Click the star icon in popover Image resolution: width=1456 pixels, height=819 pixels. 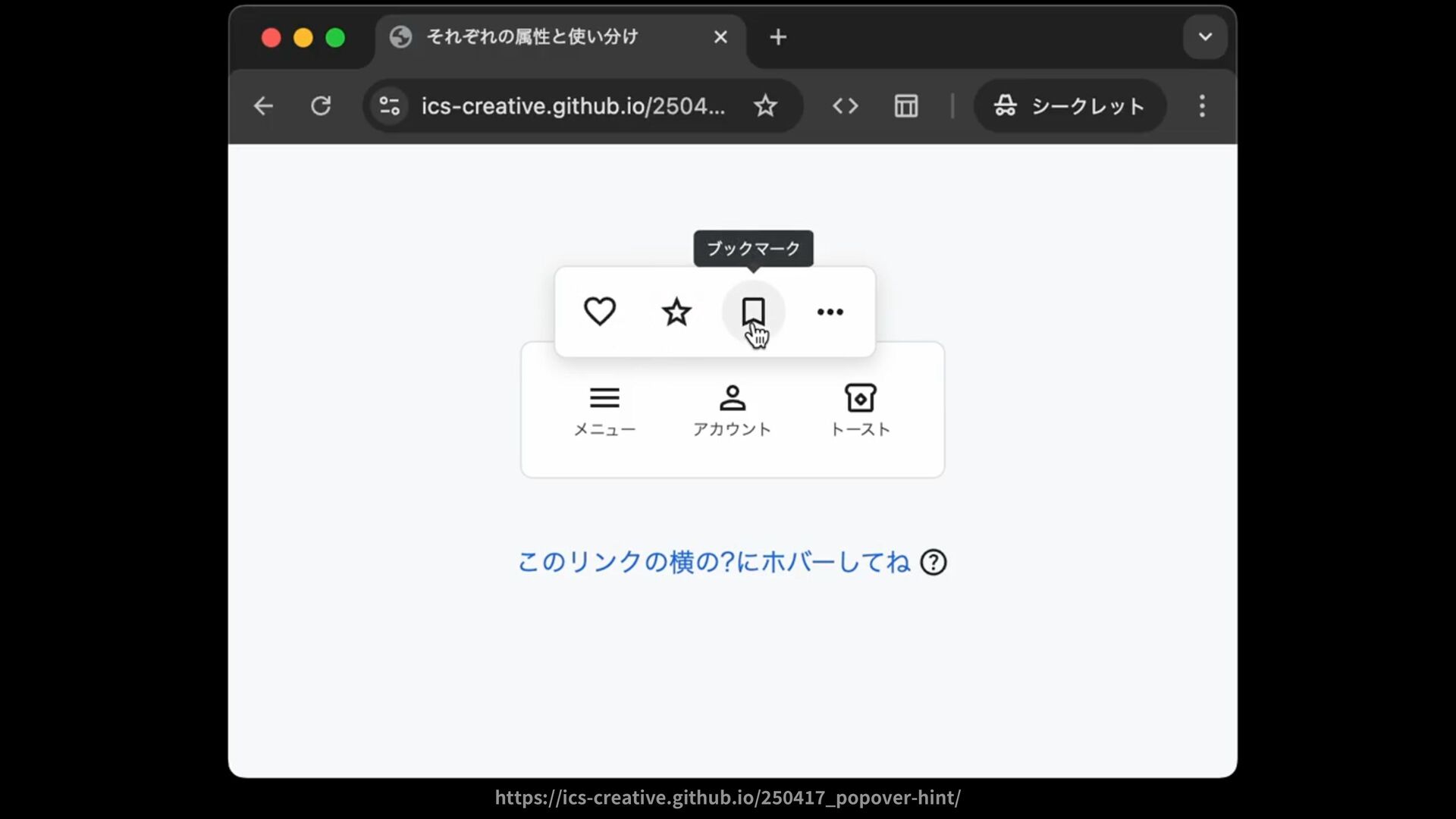point(676,312)
